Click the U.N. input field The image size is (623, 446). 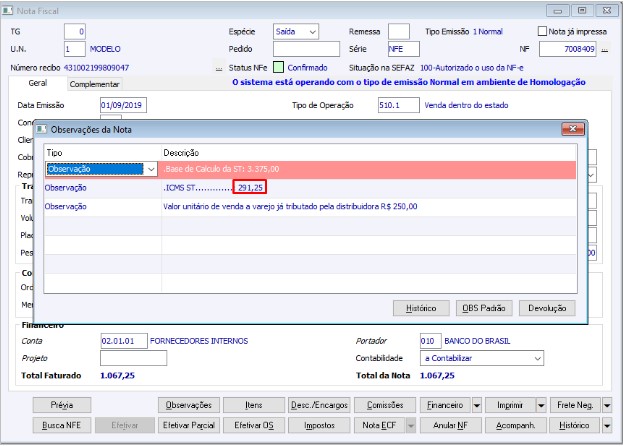coord(75,49)
